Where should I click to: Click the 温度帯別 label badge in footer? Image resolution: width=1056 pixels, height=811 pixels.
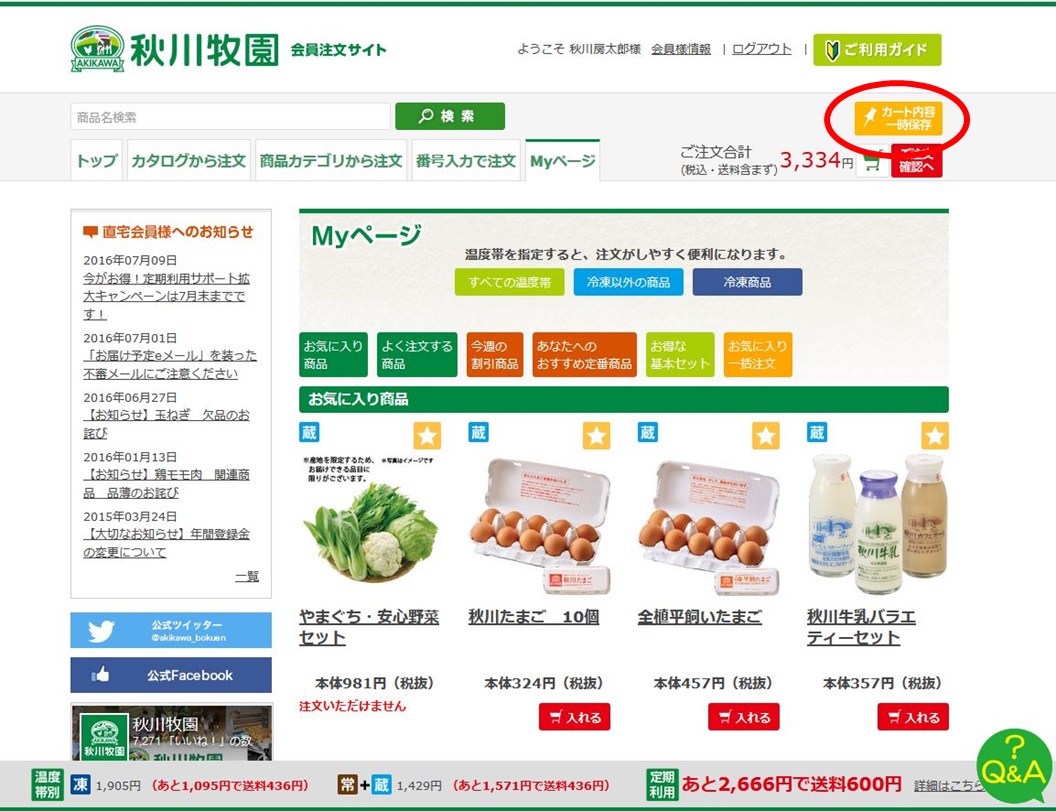tap(48, 785)
